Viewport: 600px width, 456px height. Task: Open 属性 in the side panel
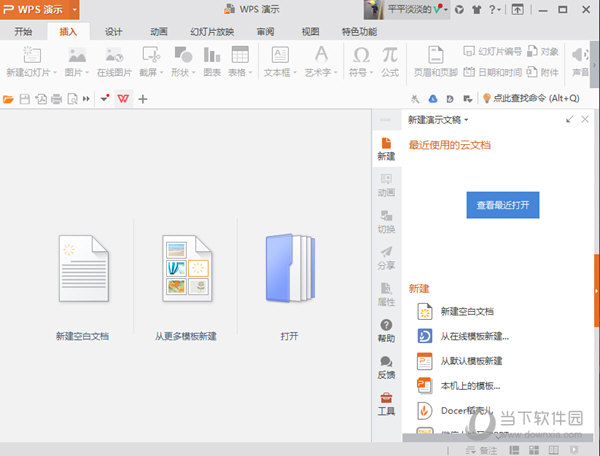click(386, 295)
